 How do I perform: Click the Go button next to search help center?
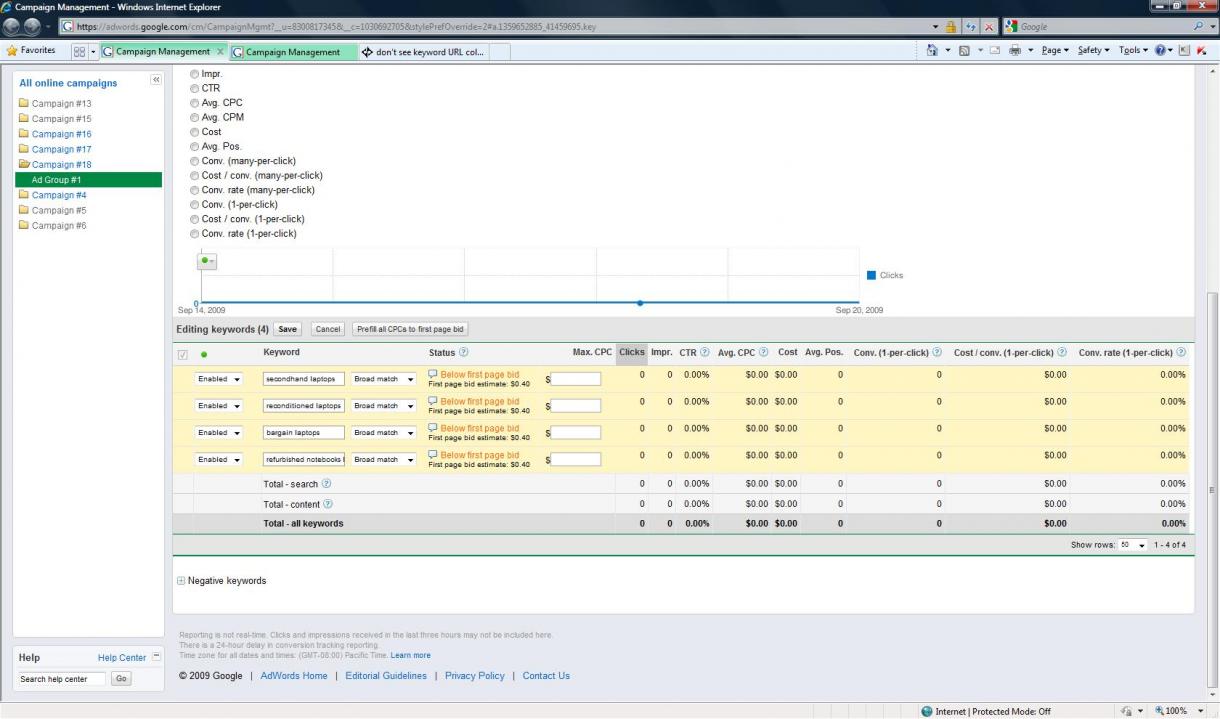tap(121, 679)
